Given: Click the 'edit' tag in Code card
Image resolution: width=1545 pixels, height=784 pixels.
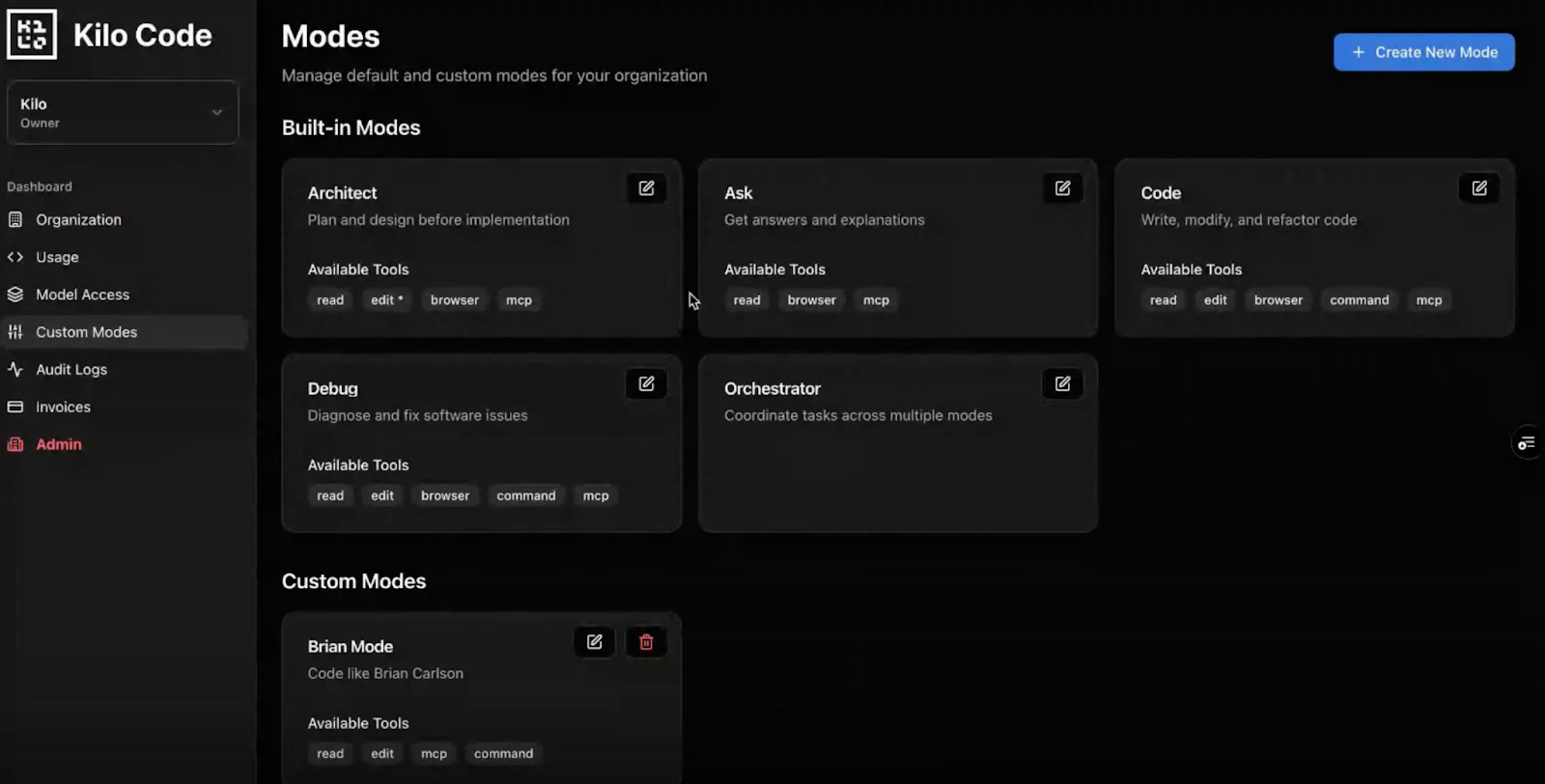Looking at the screenshot, I should pyautogui.click(x=1216, y=300).
